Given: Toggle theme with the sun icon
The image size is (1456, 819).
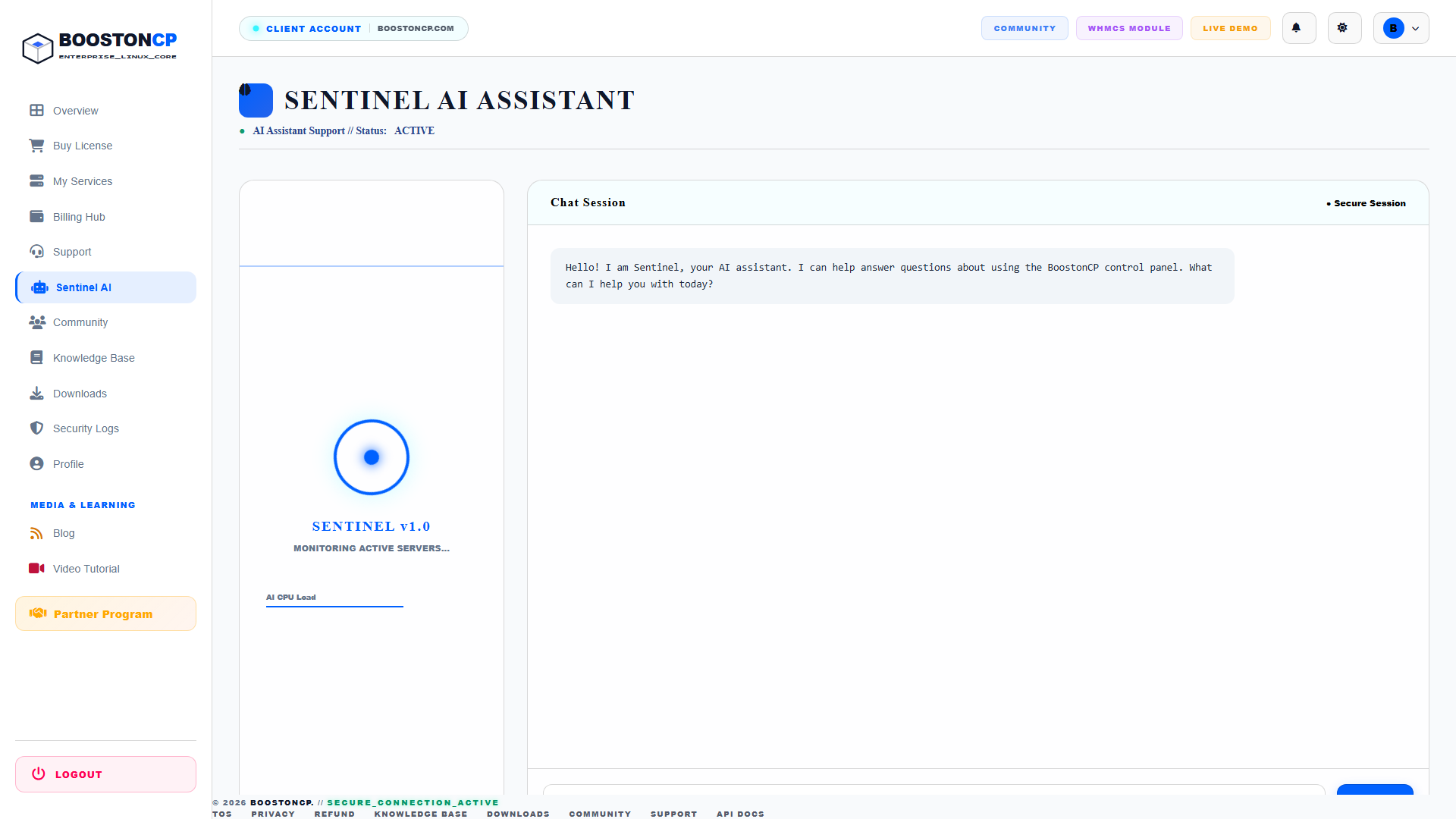Looking at the screenshot, I should [x=1344, y=28].
